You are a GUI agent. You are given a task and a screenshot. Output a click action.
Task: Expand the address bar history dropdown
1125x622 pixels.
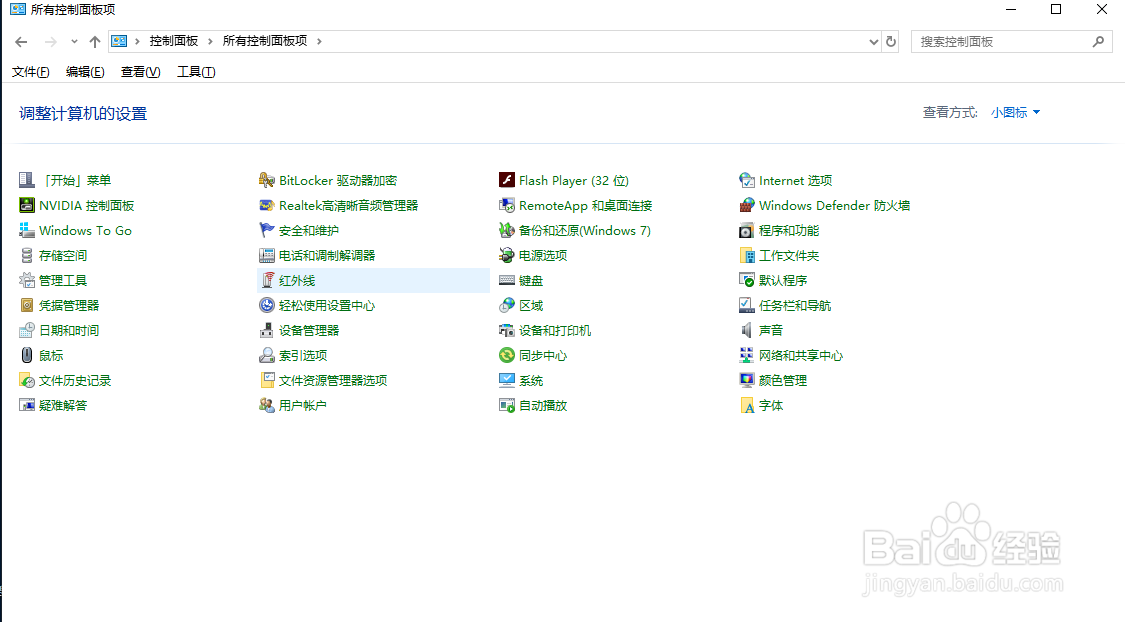tap(873, 42)
